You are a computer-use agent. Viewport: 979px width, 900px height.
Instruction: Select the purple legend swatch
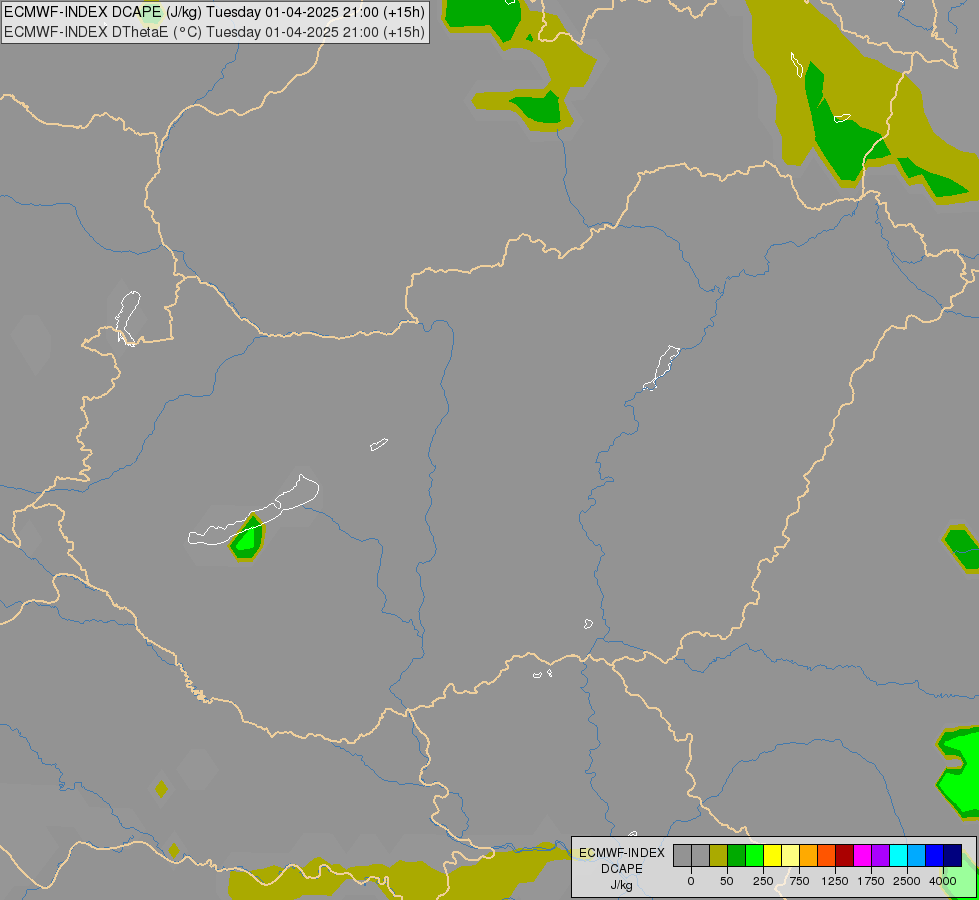tap(880, 855)
